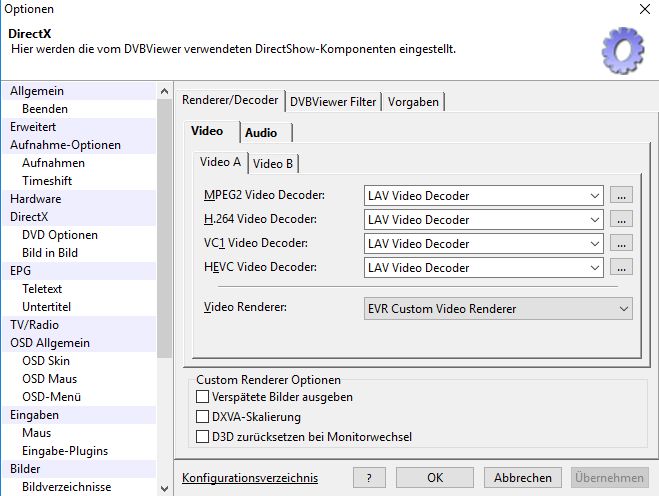The image size is (659, 496).
Task: Open MPEG2 Video Decoder properties button
Action: pyautogui.click(x=621, y=195)
